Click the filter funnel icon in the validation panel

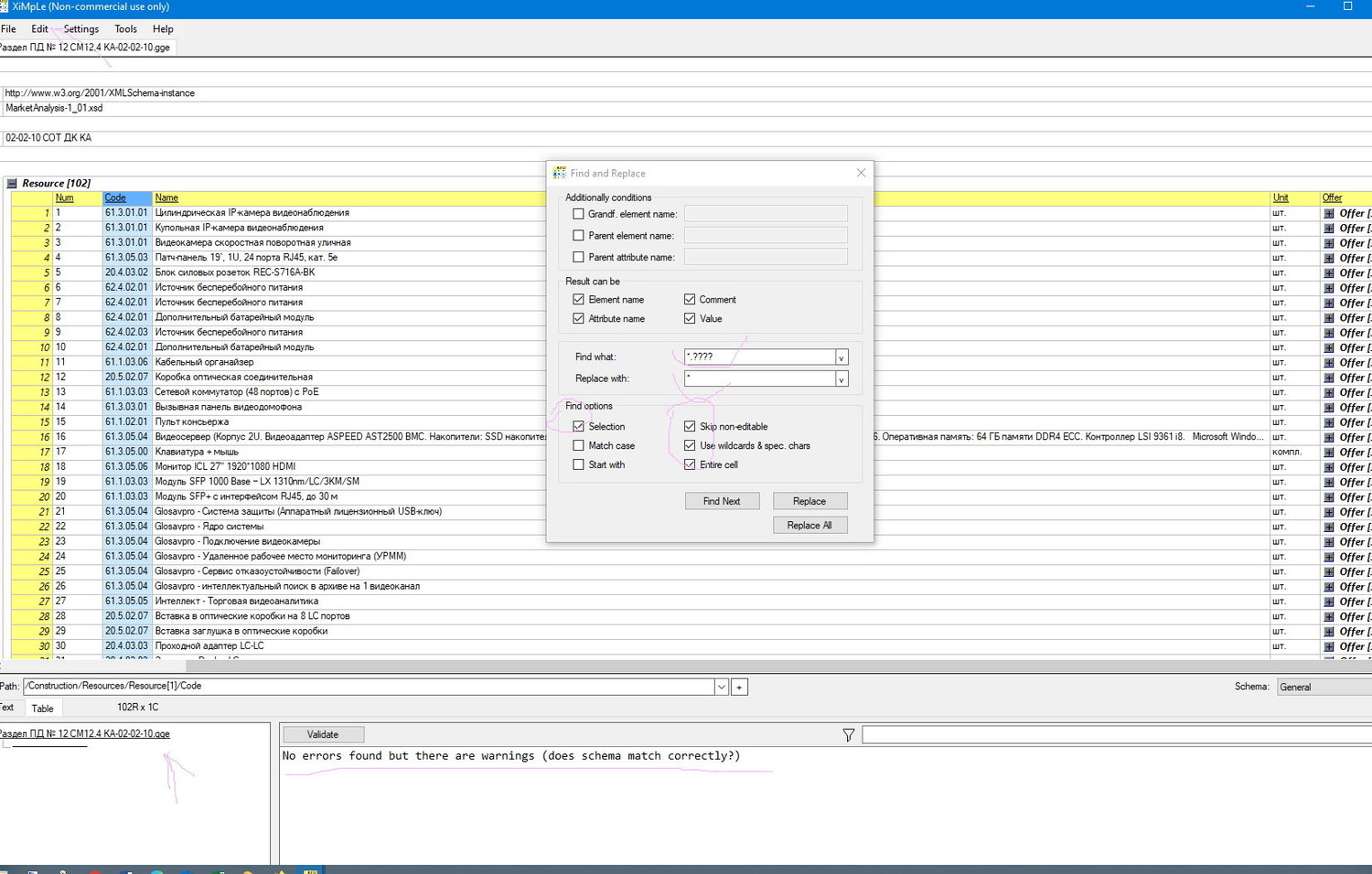tap(848, 735)
